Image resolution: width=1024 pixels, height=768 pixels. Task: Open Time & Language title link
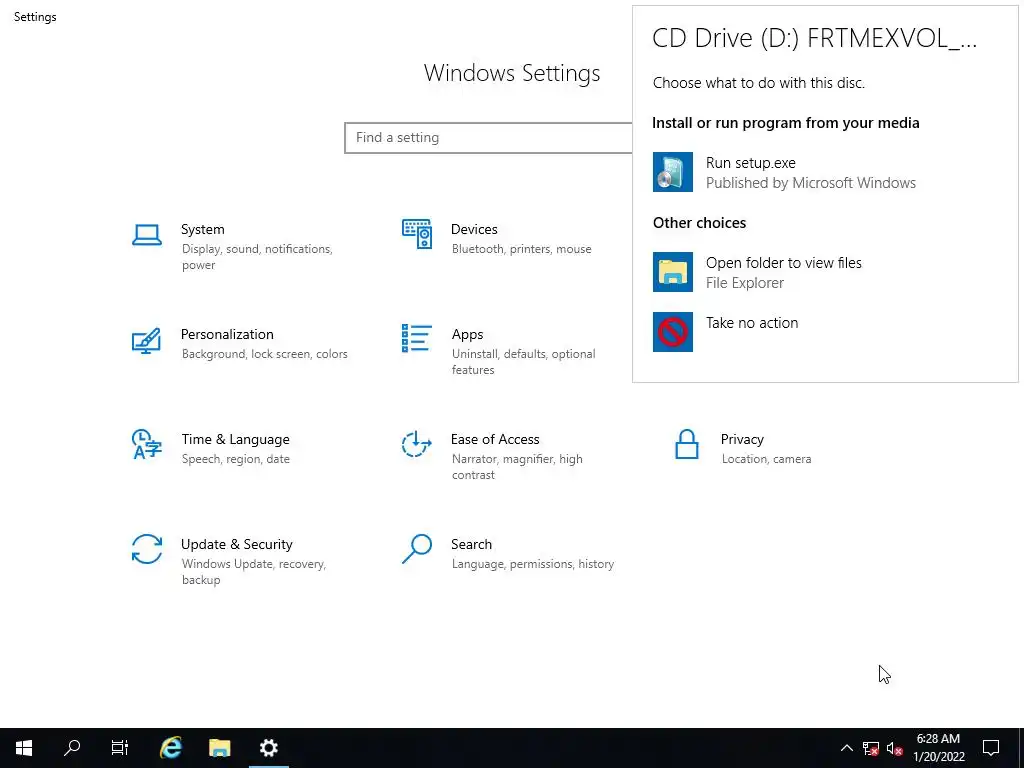(x=236, y=440)
